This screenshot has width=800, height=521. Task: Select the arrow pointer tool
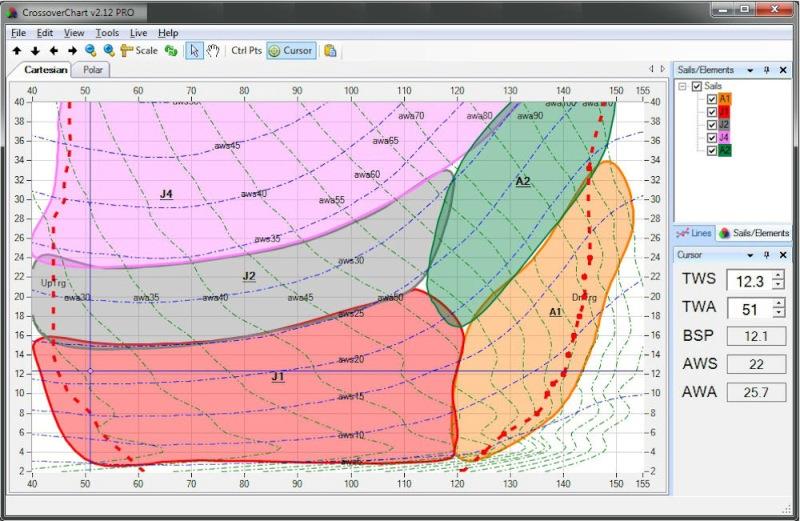[194, 51]
